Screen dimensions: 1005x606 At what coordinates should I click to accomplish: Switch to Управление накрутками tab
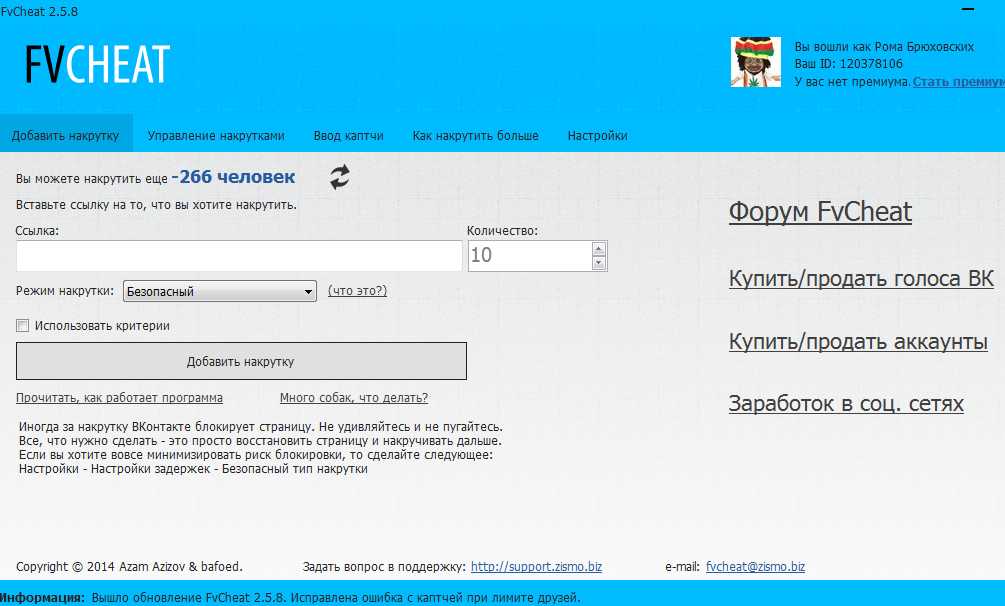[216, 135]
